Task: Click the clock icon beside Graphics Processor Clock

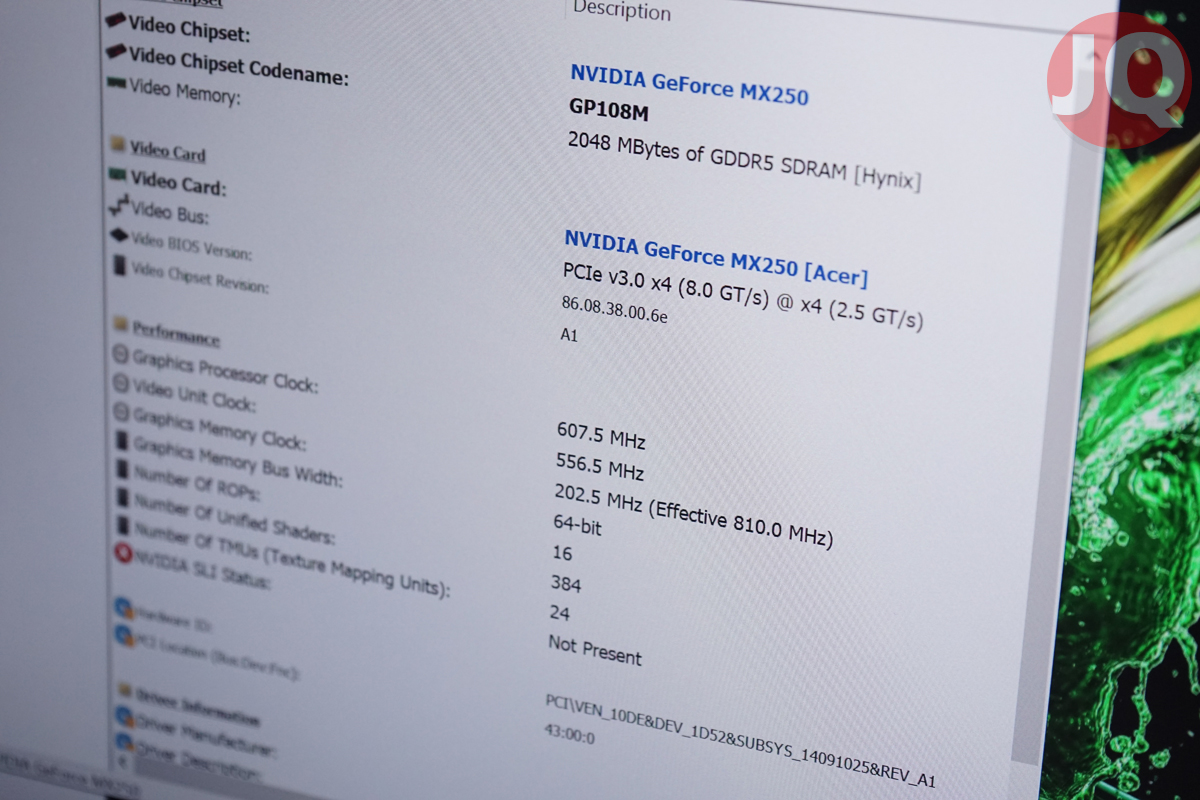Action: click(121, 354)
